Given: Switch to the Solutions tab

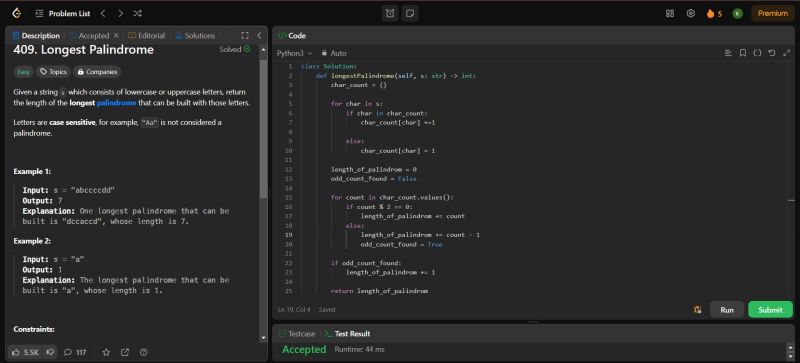Looking at the screenshot, I should 195,36.
